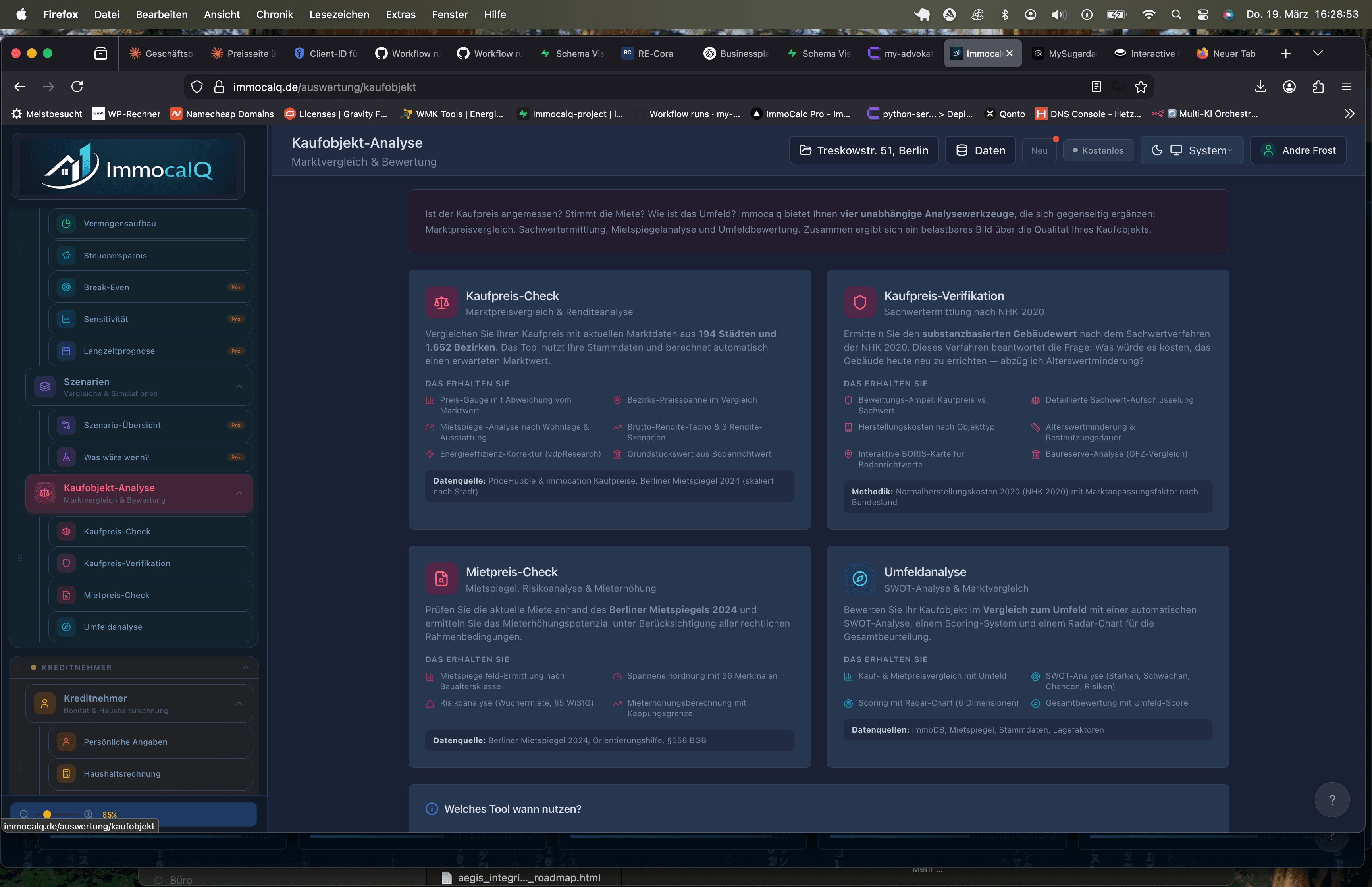Open the Lesezeichen menu in the menu bar
Viewport: 1372px width, 887px height.
339,14
